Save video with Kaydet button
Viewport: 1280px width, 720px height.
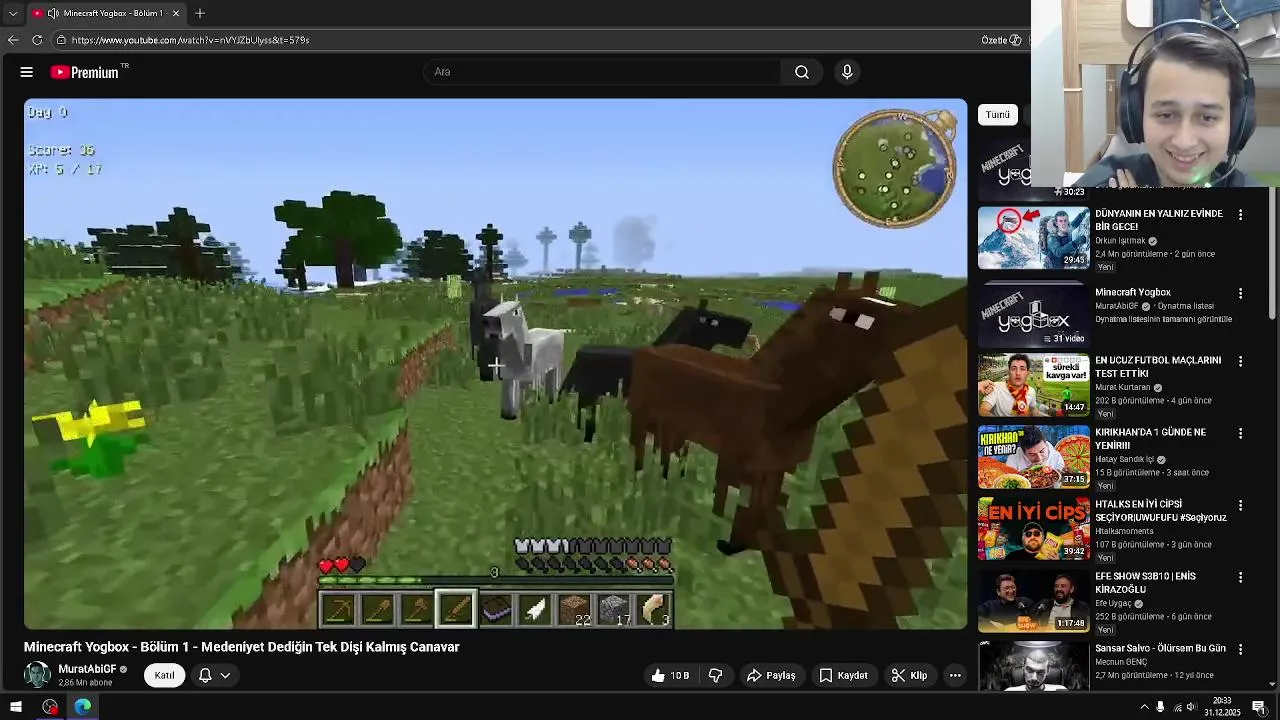843,675
